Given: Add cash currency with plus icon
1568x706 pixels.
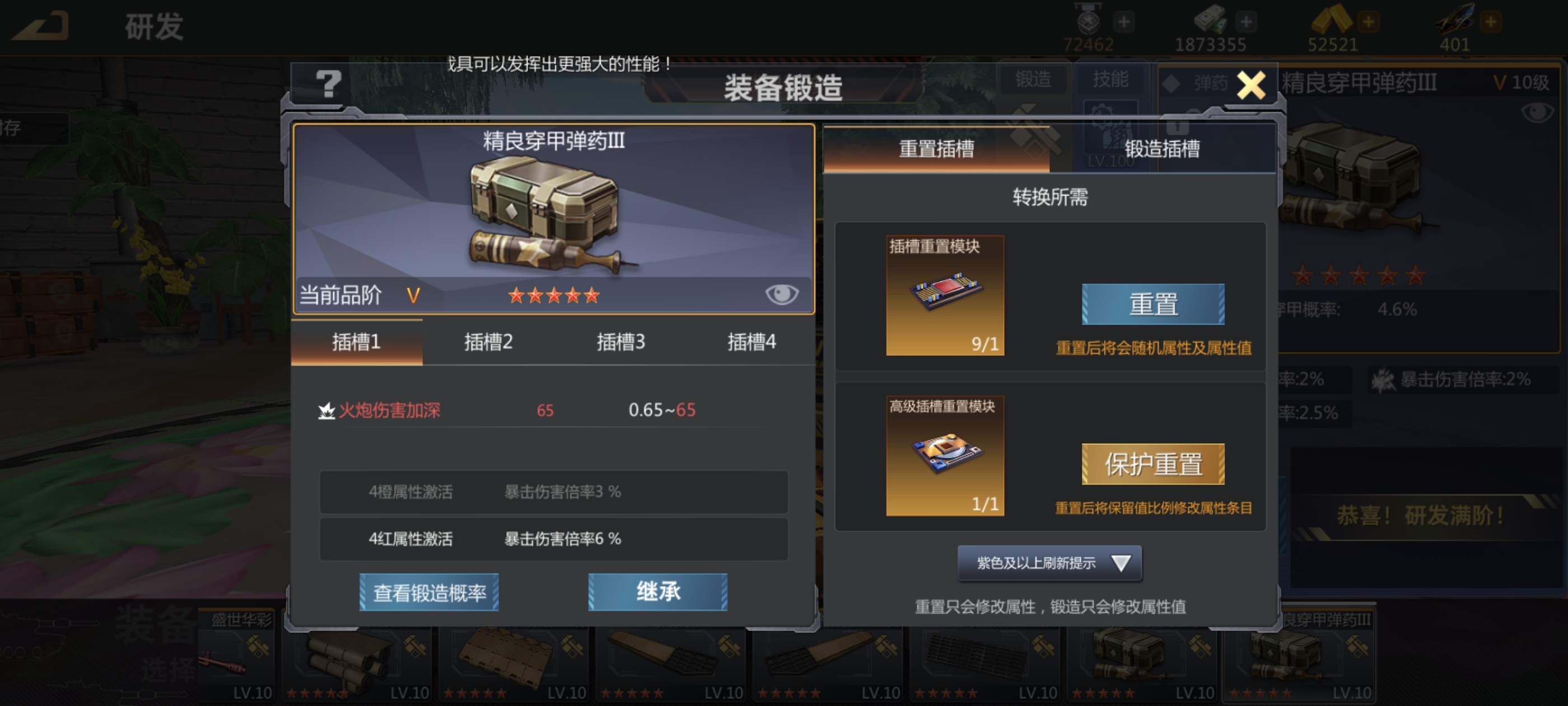Looking at the screenshot, I should click(1246, 22).
